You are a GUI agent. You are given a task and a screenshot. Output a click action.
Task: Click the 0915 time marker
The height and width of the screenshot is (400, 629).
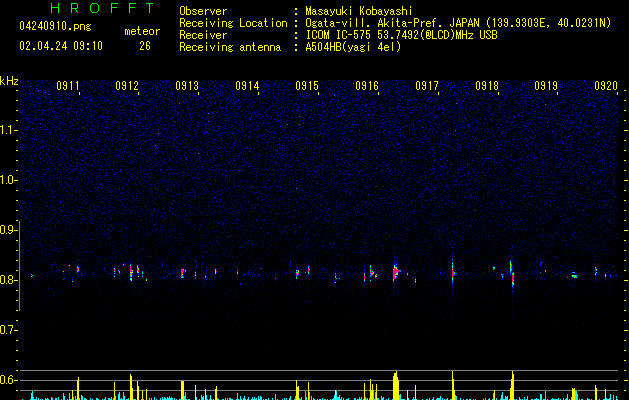point(307,86)
